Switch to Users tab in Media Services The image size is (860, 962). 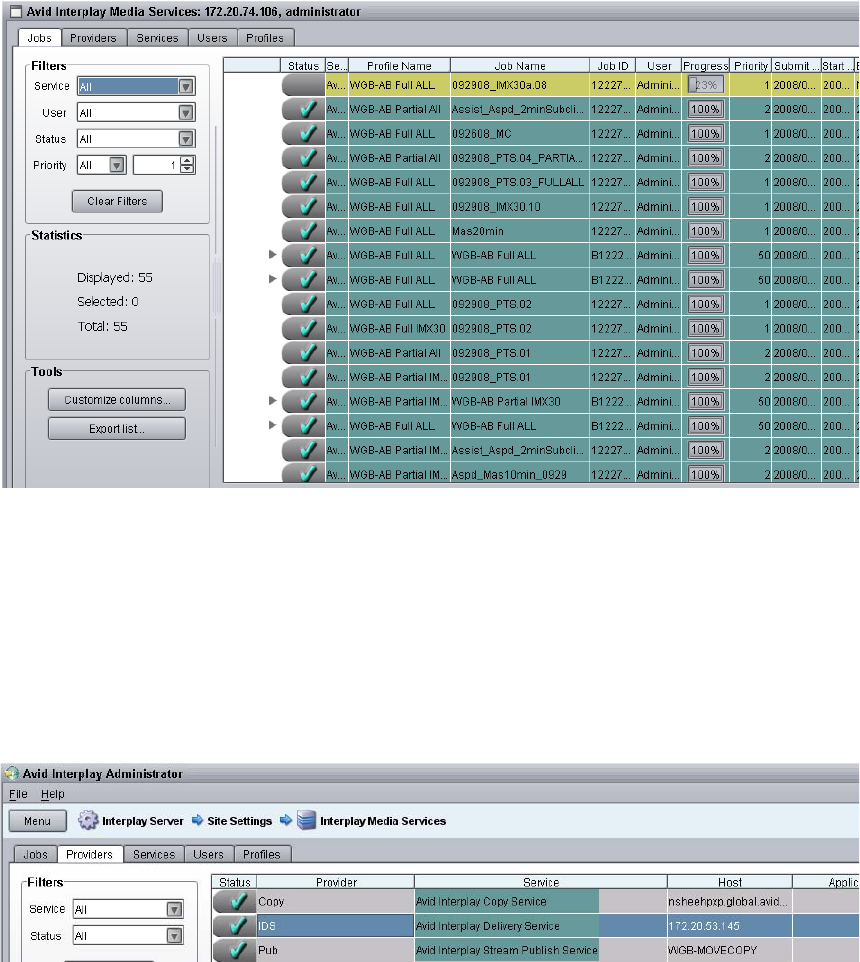[x=212, y=38]
